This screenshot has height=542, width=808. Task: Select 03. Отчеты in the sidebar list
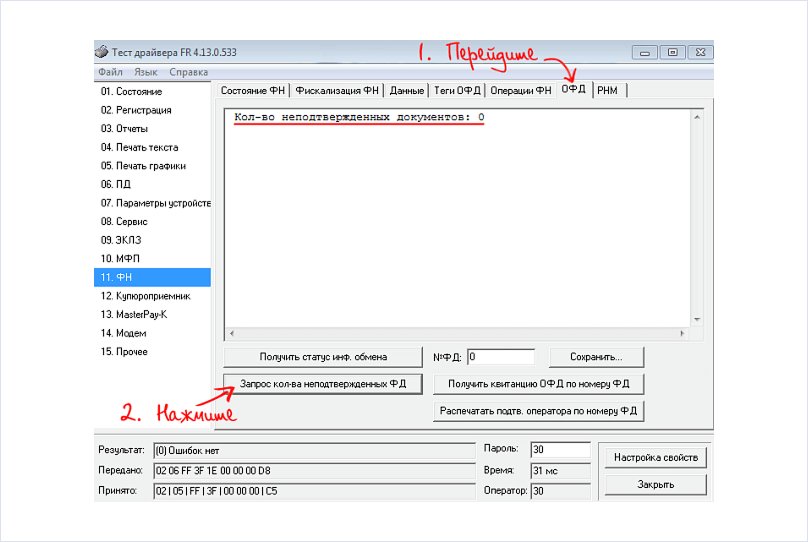pos(124,129)
